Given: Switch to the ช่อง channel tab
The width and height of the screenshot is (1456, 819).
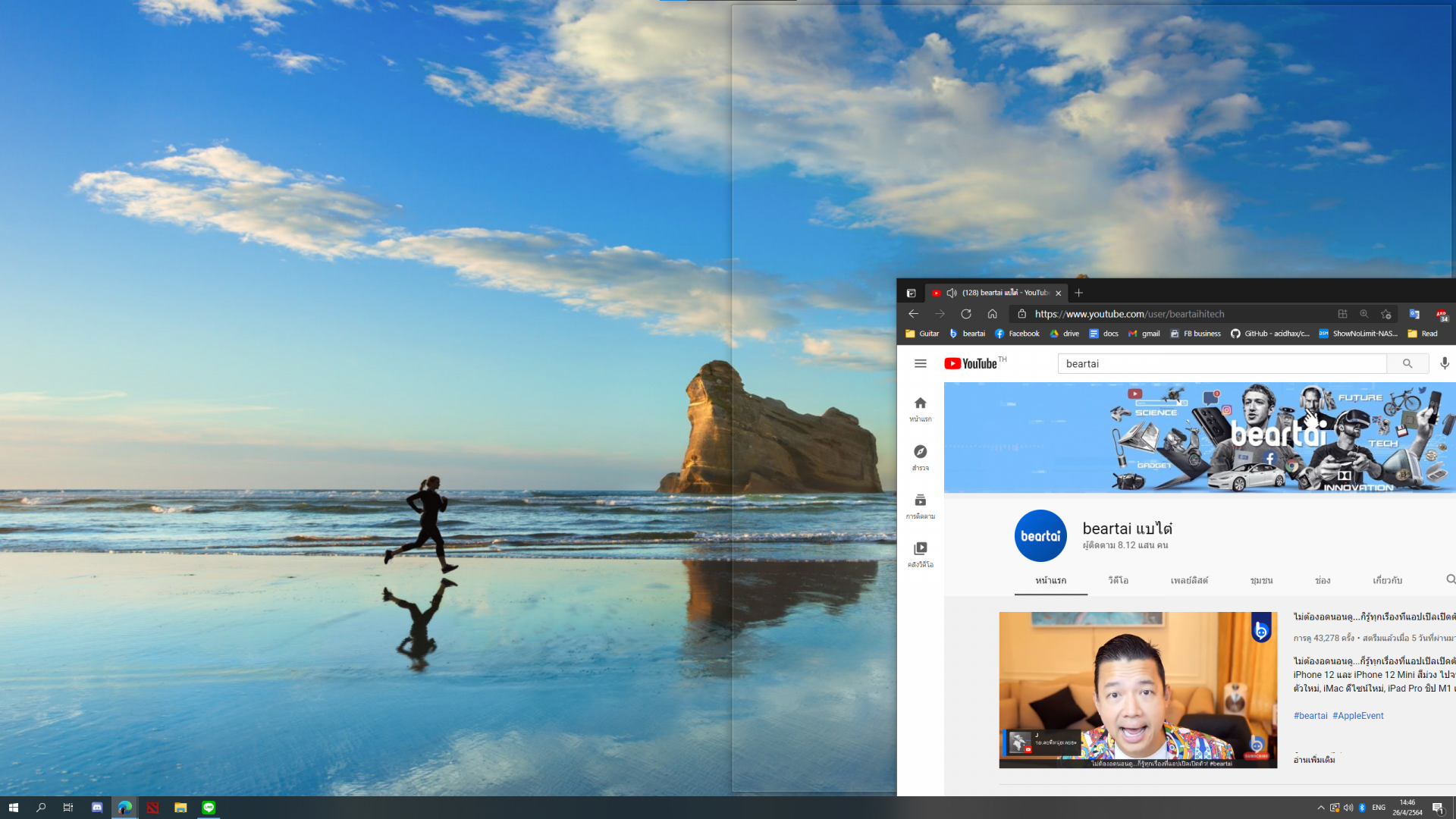Looking at the screenshot, I should [1323, 581].
